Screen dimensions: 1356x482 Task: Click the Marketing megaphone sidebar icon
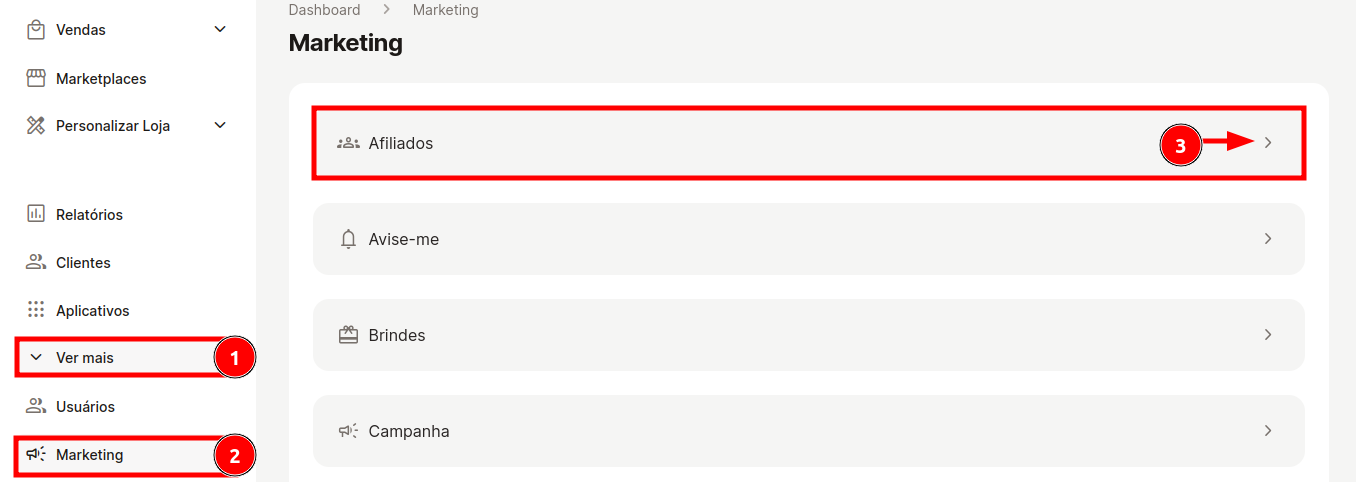tap(36, 454)
